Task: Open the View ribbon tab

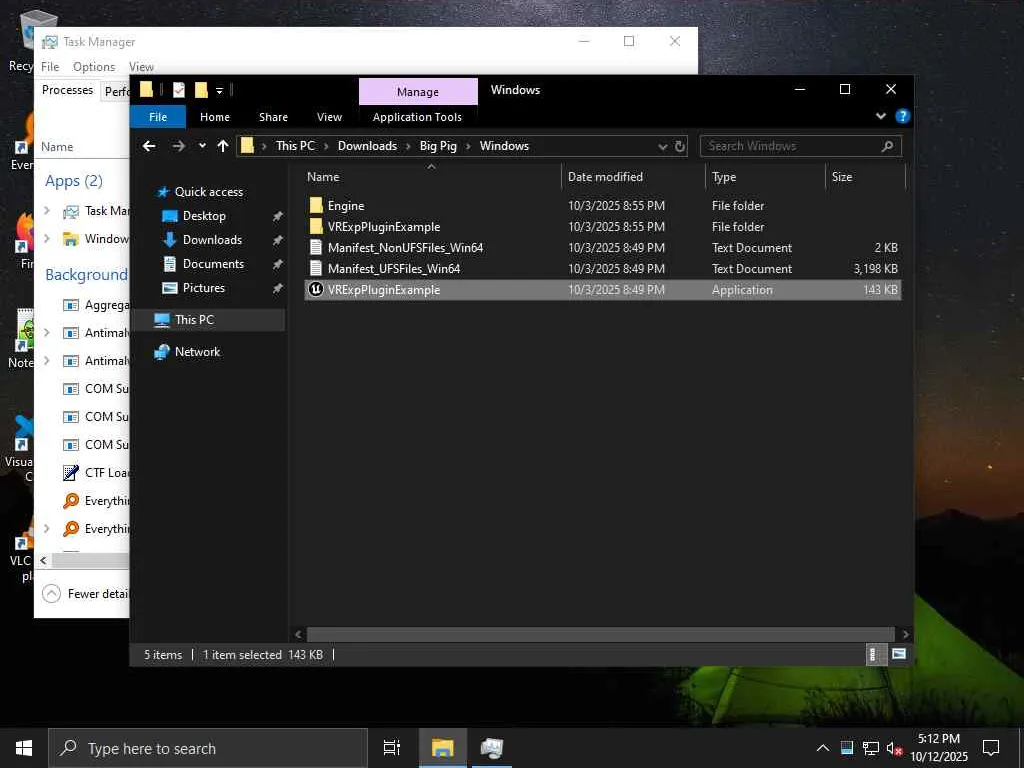Action: coord(329,117)
